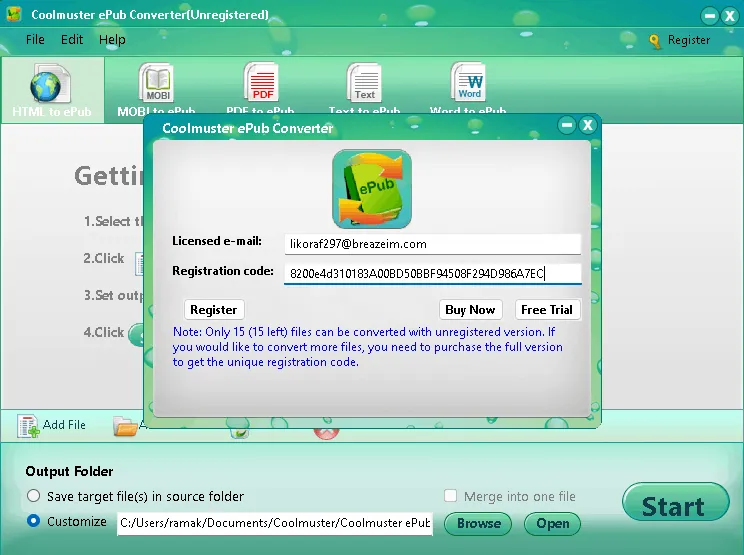Image resolution: width=744 pixels, height=555 pixels.
Task: Select "Save target file(s) in source folder" option
Action: pos(34,496)
